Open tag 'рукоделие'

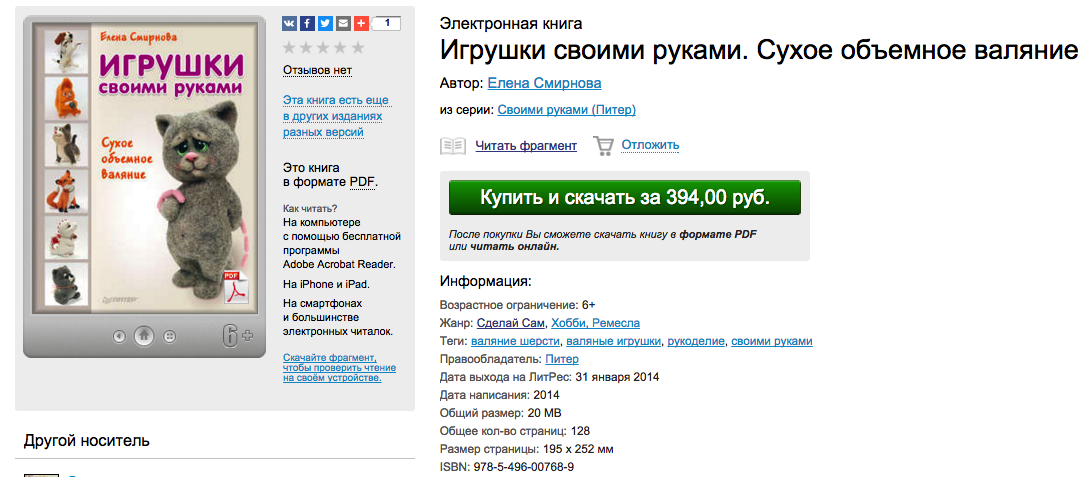point(696,341)
